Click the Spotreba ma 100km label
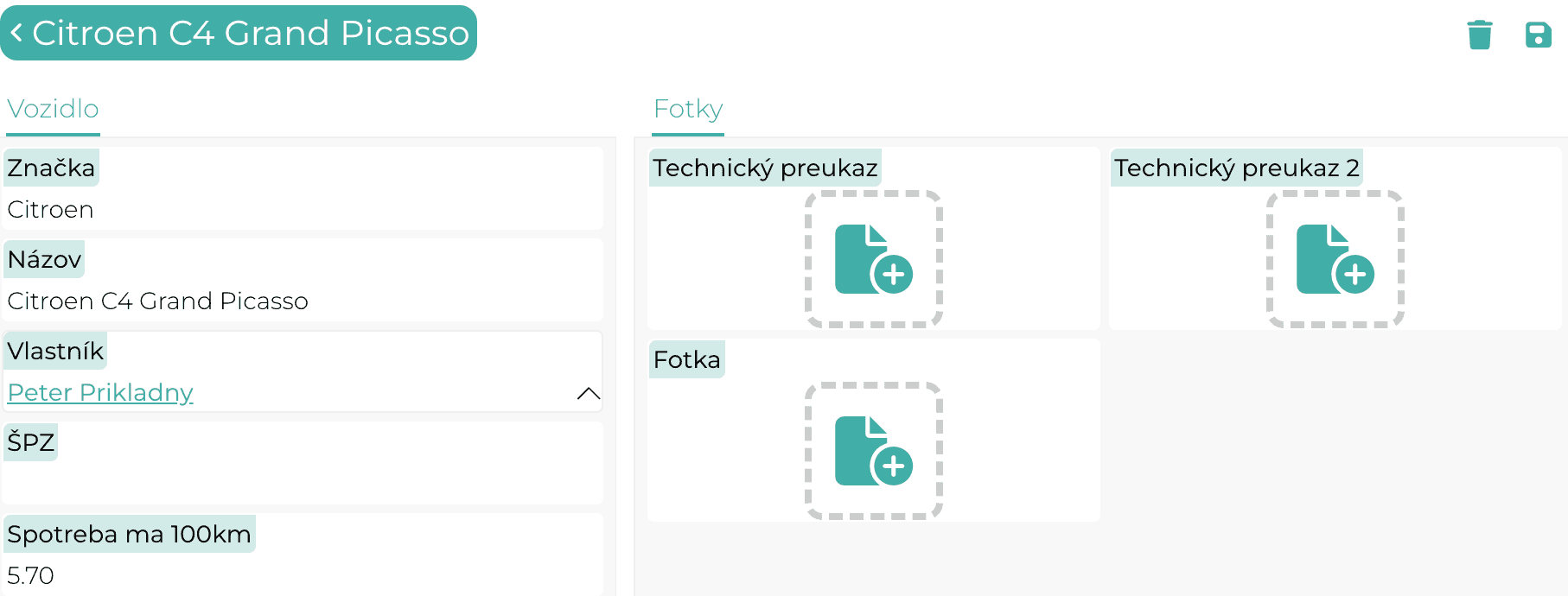The image size is (1568, 596). tap(130, 534)
